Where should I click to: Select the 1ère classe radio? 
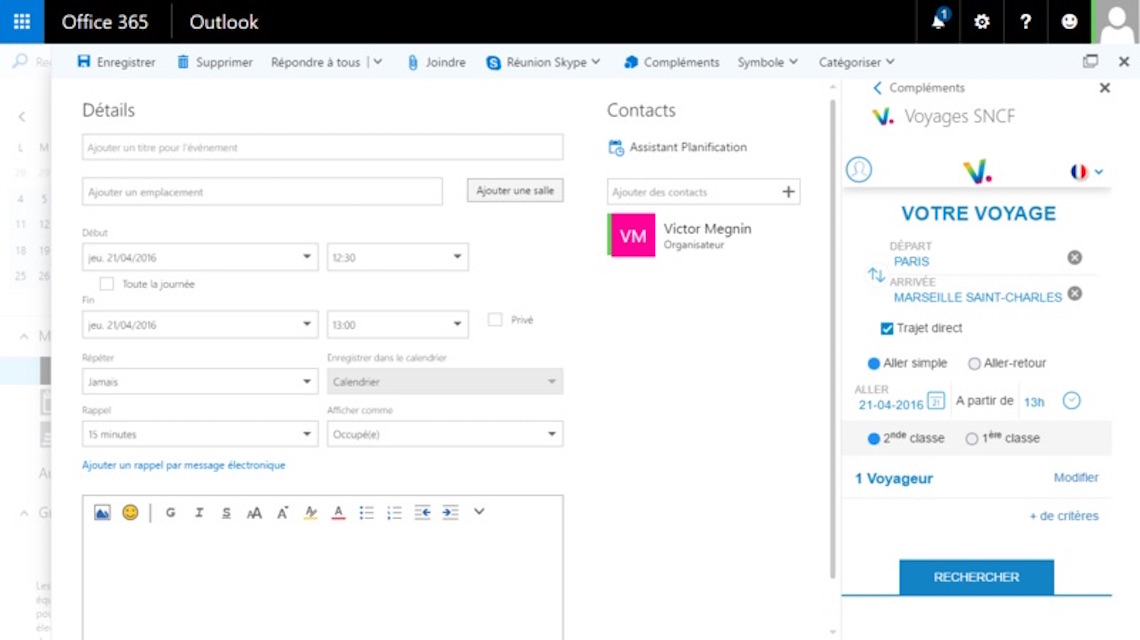pyautogui.click(x=971, y=439)
